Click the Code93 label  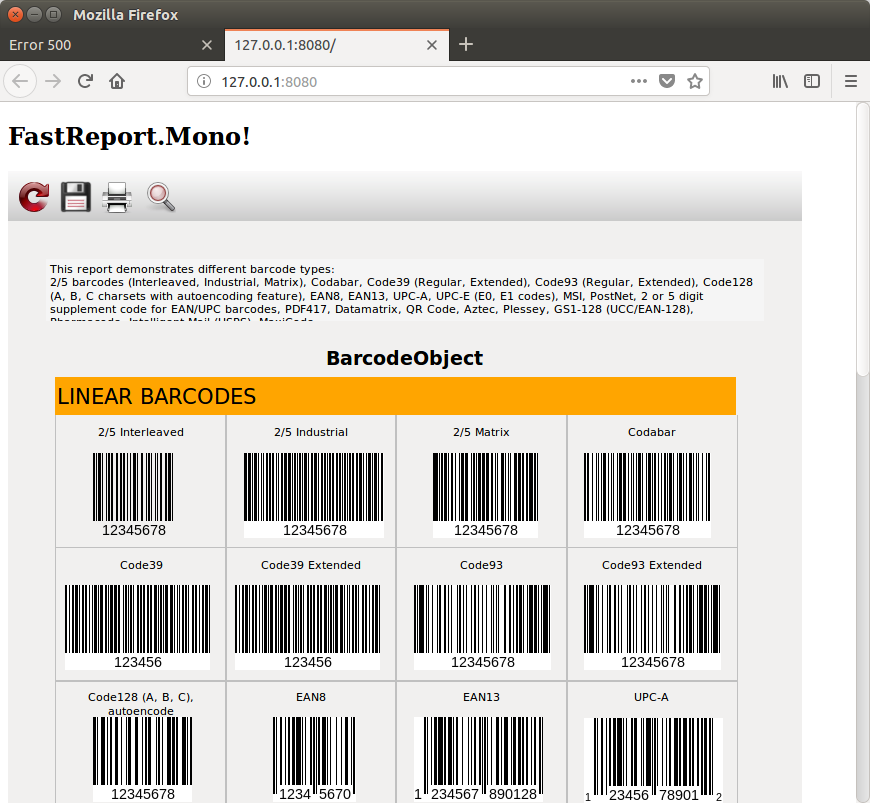(x=481, y=565)
